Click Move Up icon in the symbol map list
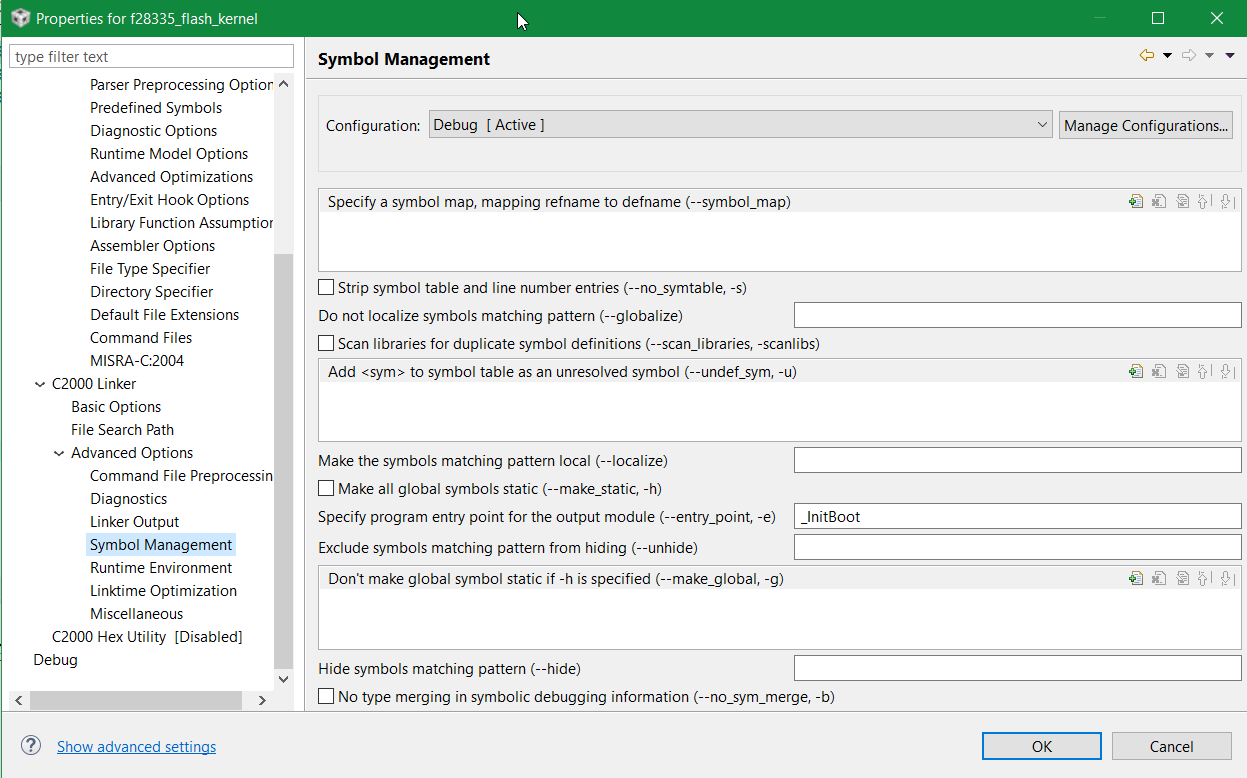 tap(1204, 201)
